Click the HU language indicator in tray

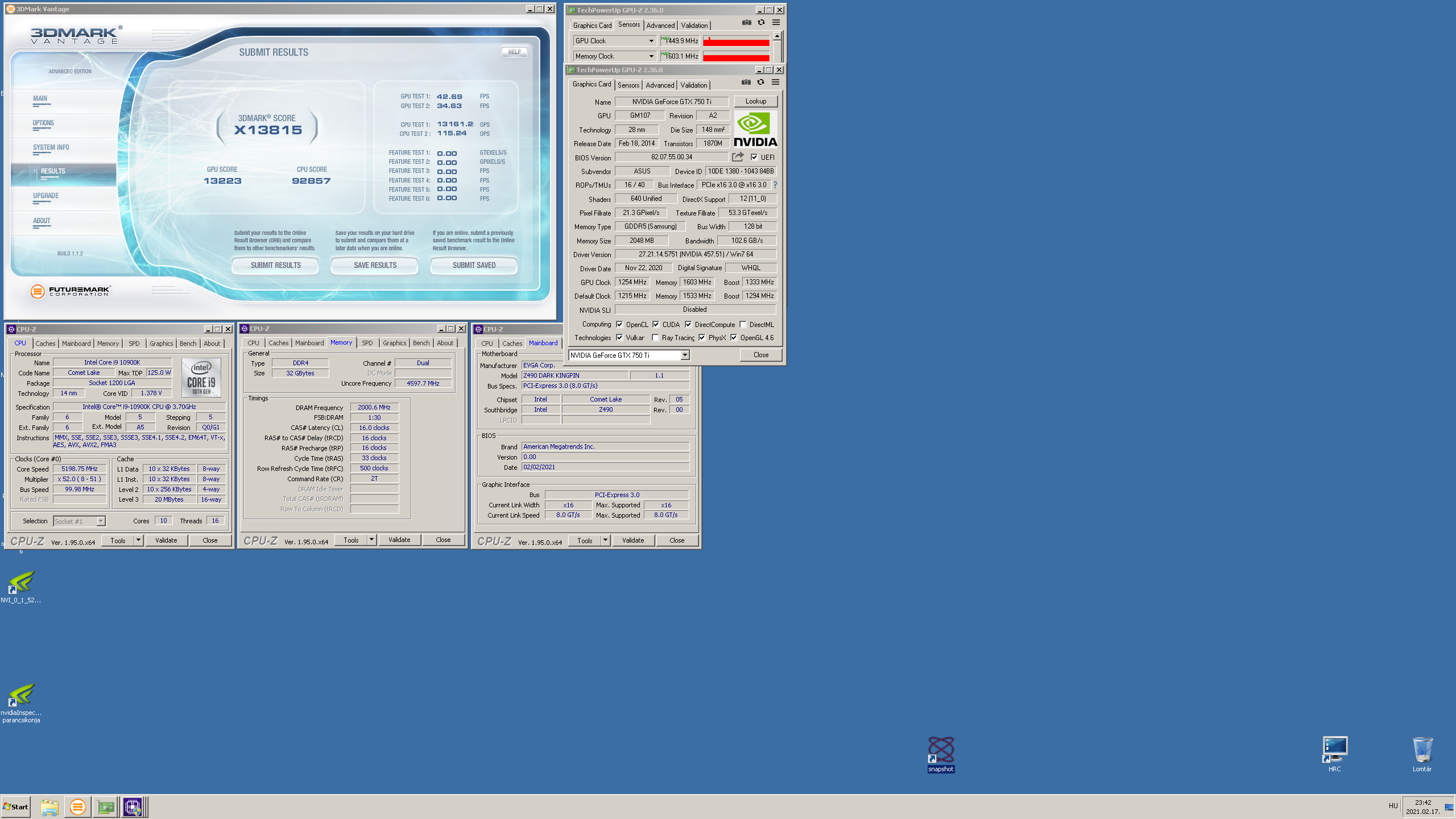pos(1393,806)
